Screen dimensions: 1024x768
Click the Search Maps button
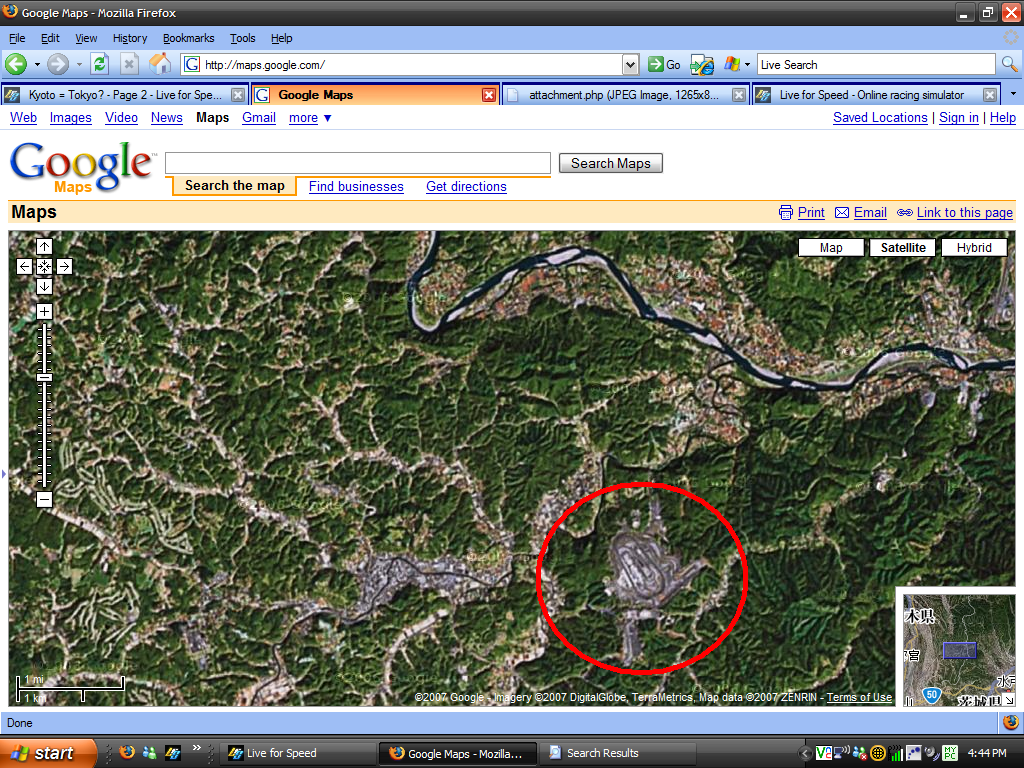pyautogui.click(x=611, y=163)
